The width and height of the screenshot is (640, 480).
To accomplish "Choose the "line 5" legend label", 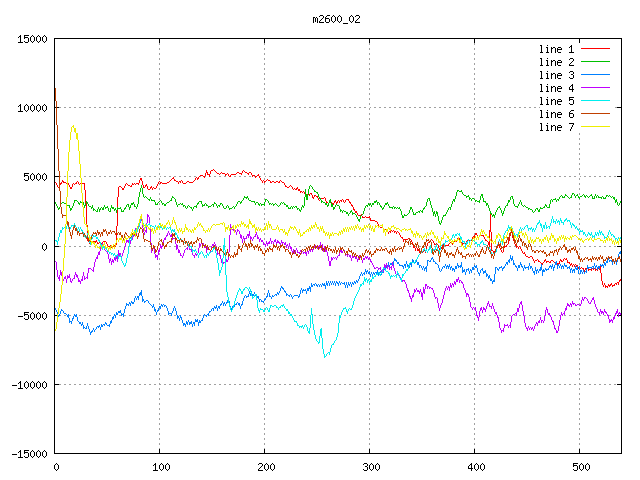I will (x=556, y=101).
